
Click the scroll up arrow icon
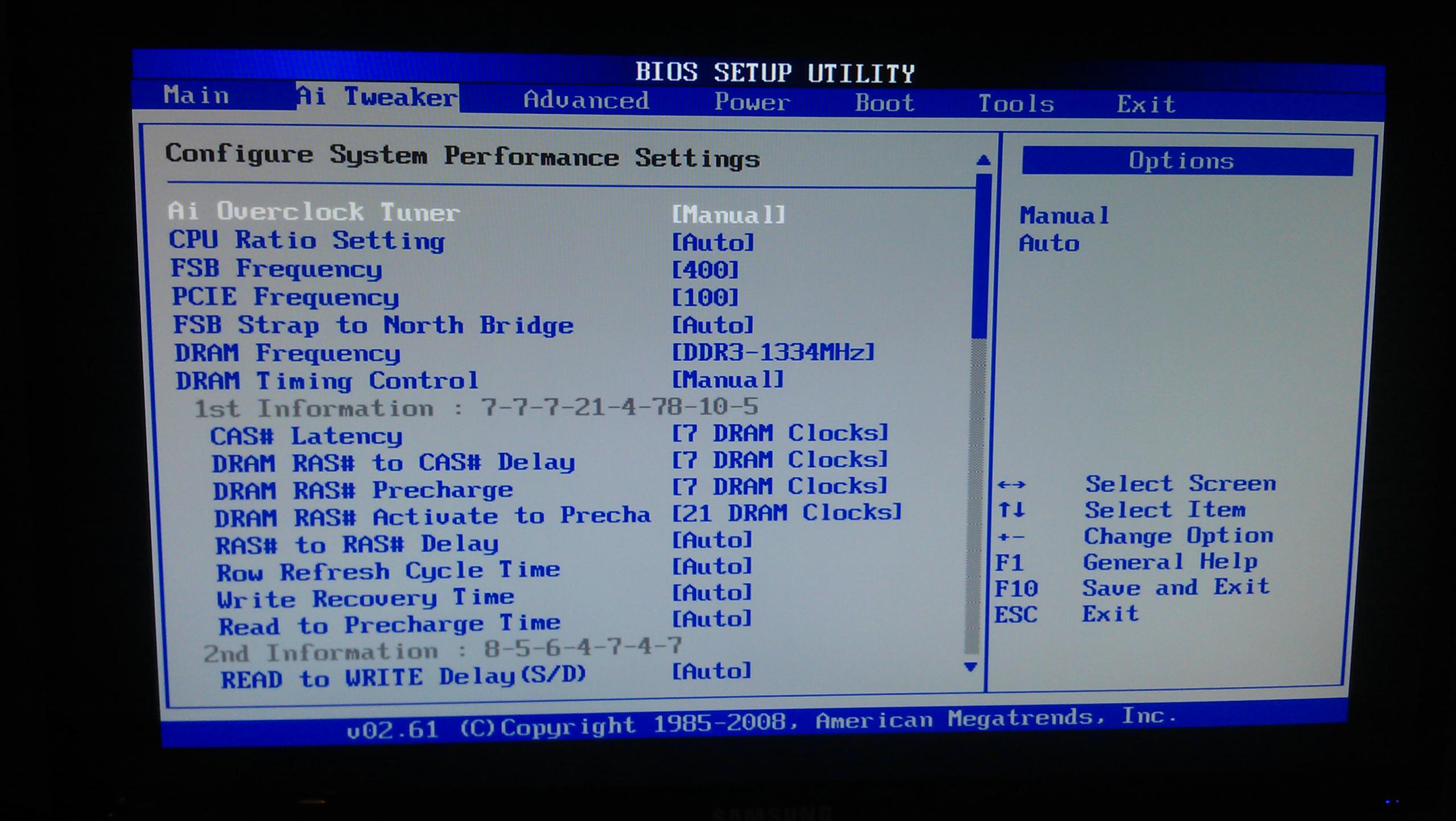point(983,160)
